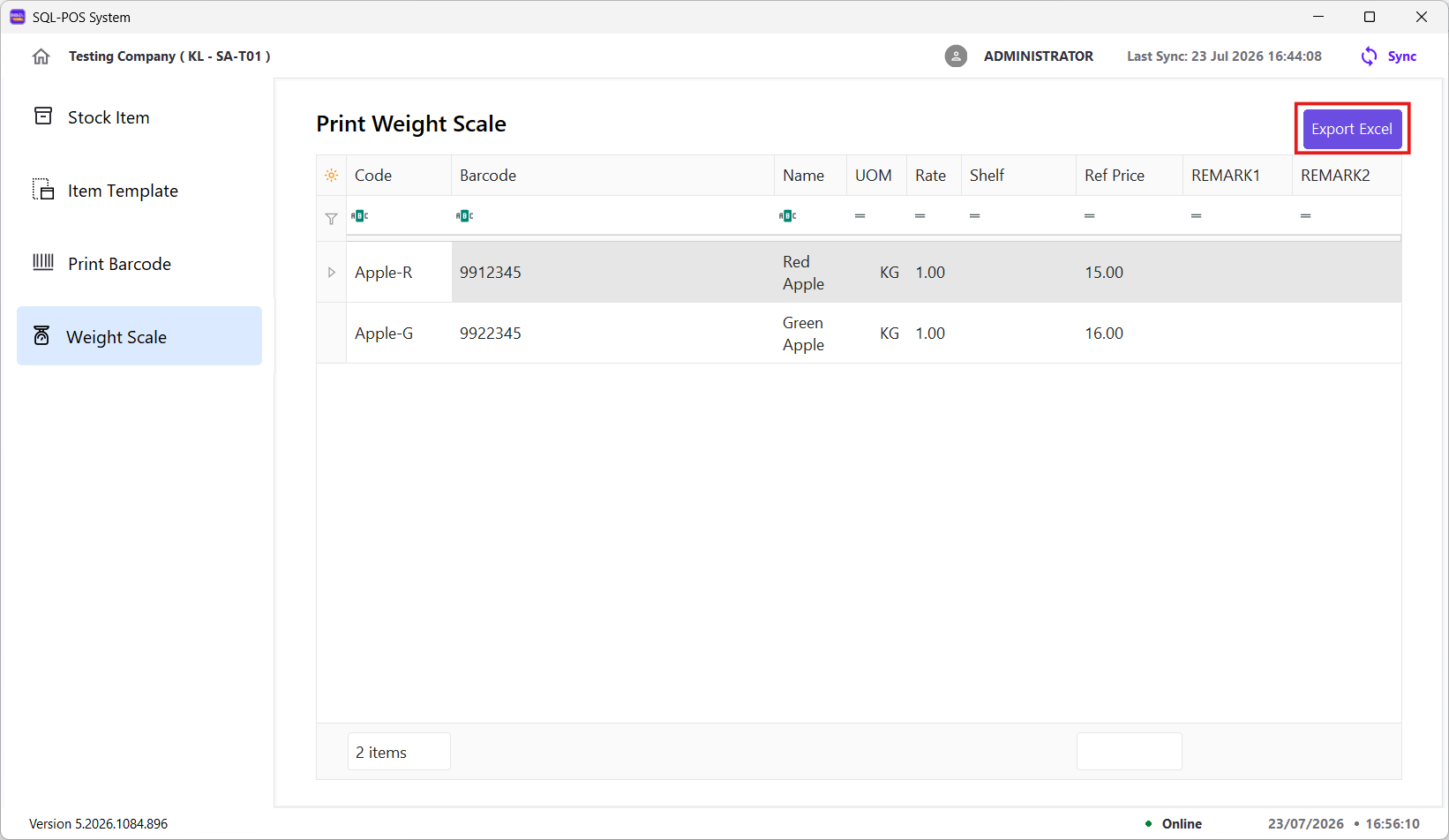Screen dimensions: 1449x840
Task: Expand the Apple-R row details
Action: point(332,273)
